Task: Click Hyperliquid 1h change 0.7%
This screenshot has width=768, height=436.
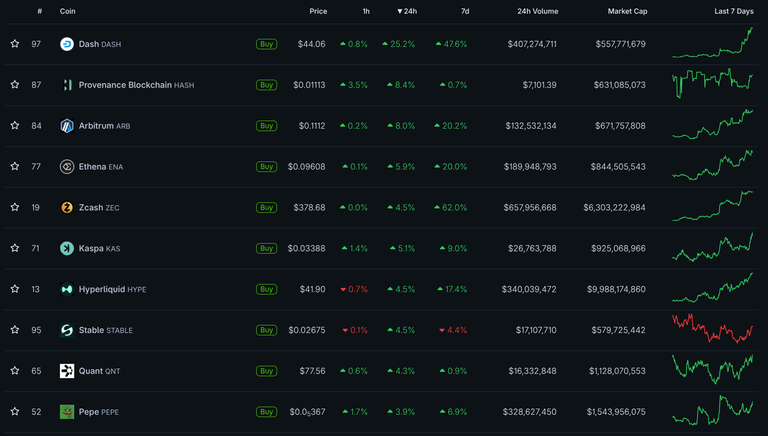Action: [354, 289]
